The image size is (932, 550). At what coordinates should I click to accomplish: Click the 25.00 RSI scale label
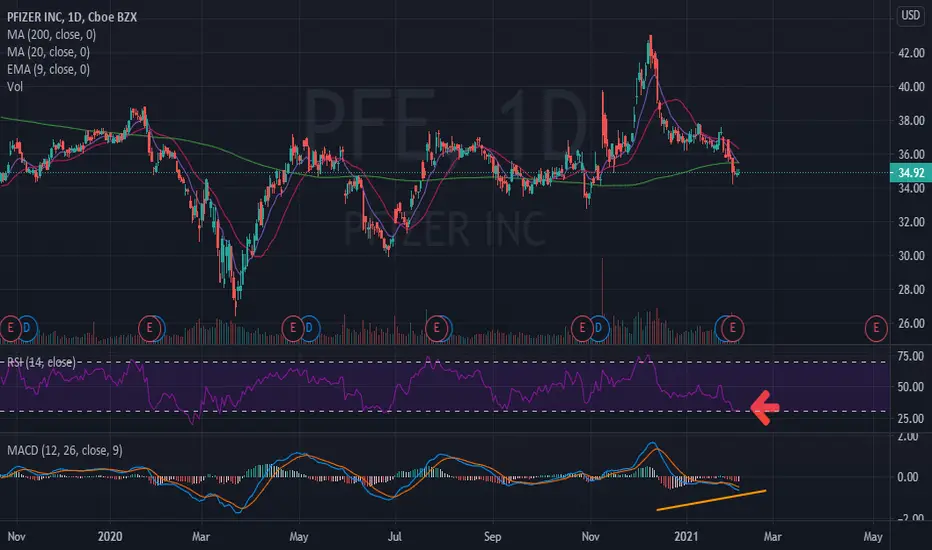coord(911,419)
